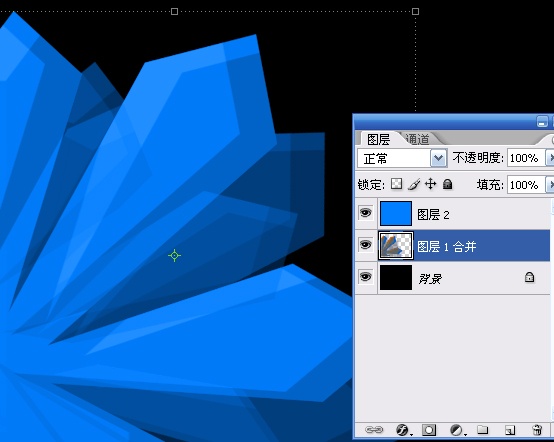
Task: Toggle 背景 layer visibility eye
Action: pos(366,277)
